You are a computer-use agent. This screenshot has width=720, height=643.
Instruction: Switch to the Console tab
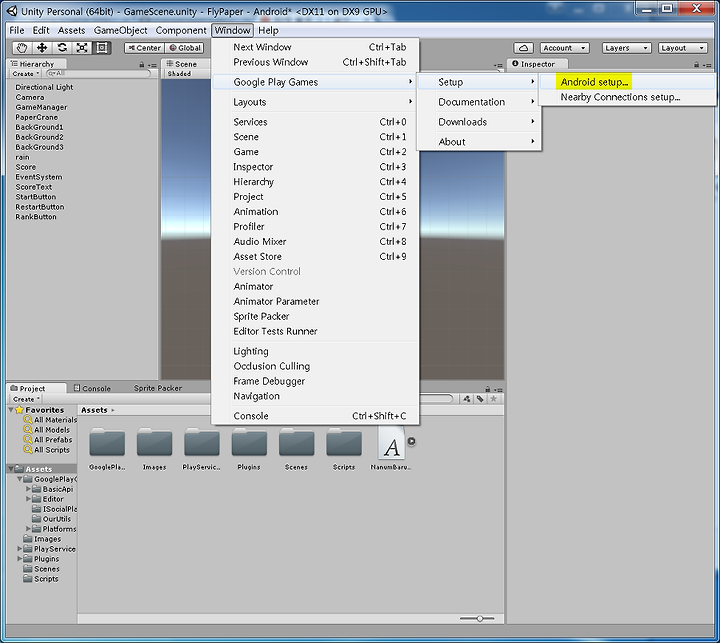coord(92,388)
